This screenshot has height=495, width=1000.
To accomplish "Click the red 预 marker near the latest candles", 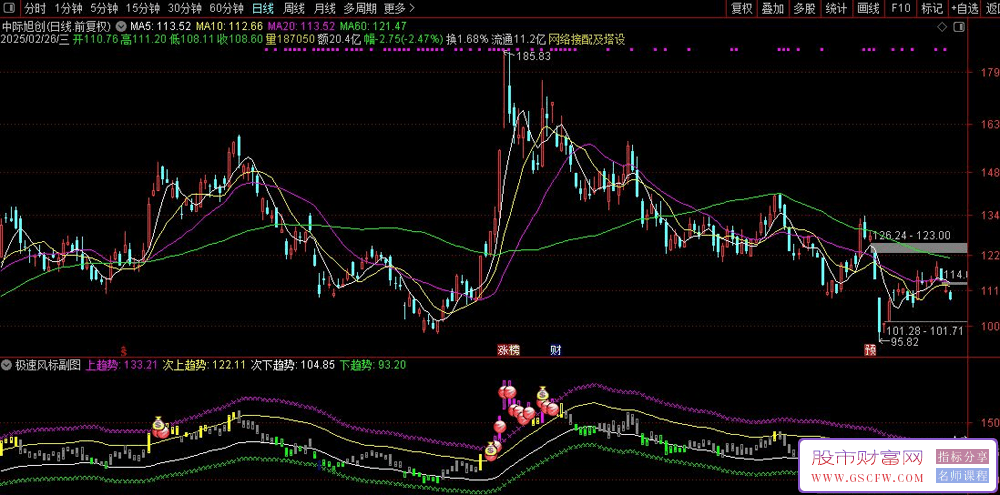I will coord(869,350).
